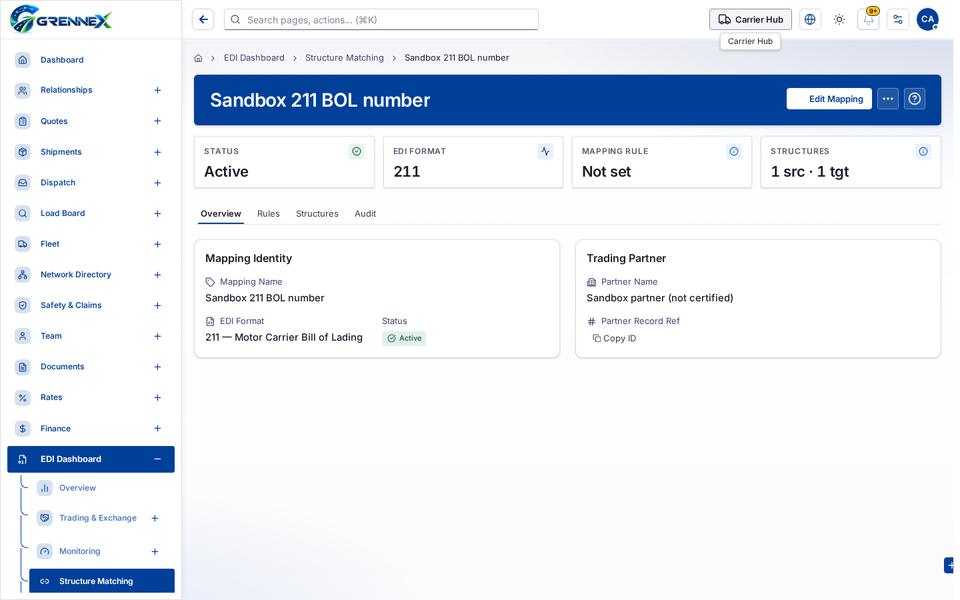
Task: Click the Finance dollar icon
Action: tap(23, 429)
